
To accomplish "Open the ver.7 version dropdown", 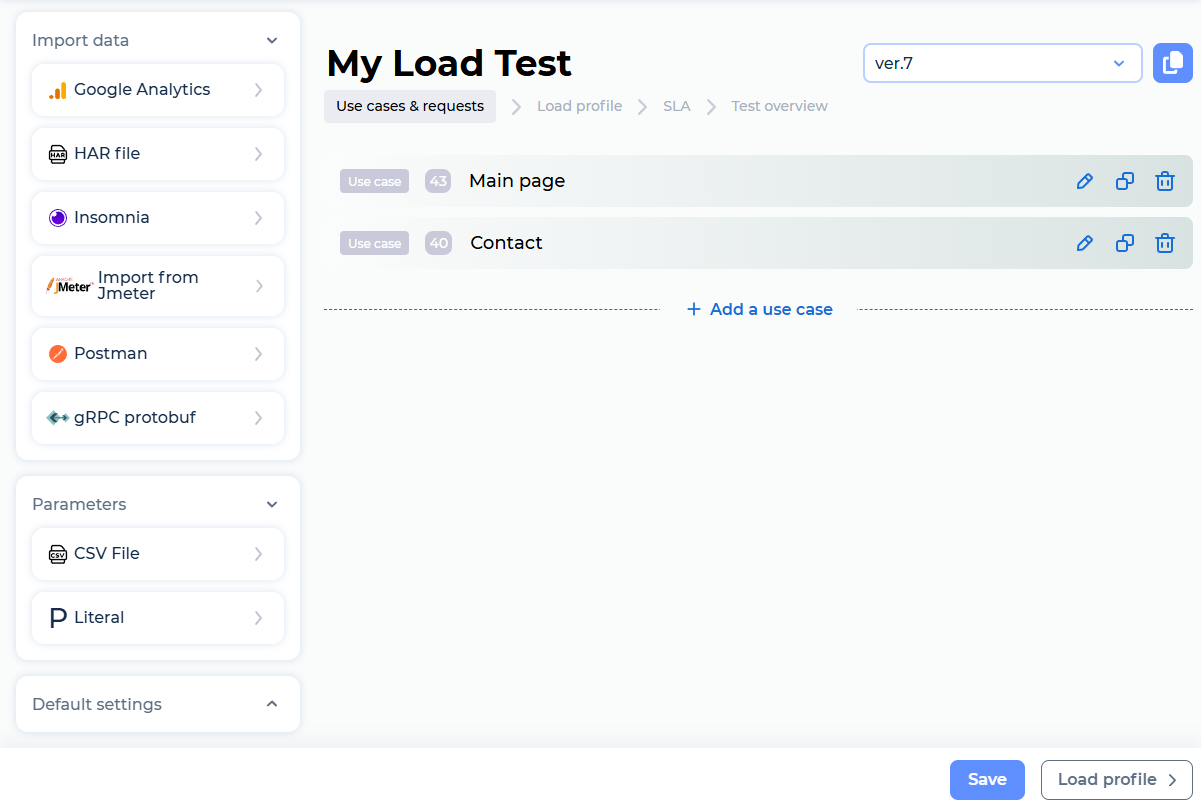I will (1003, 62).
